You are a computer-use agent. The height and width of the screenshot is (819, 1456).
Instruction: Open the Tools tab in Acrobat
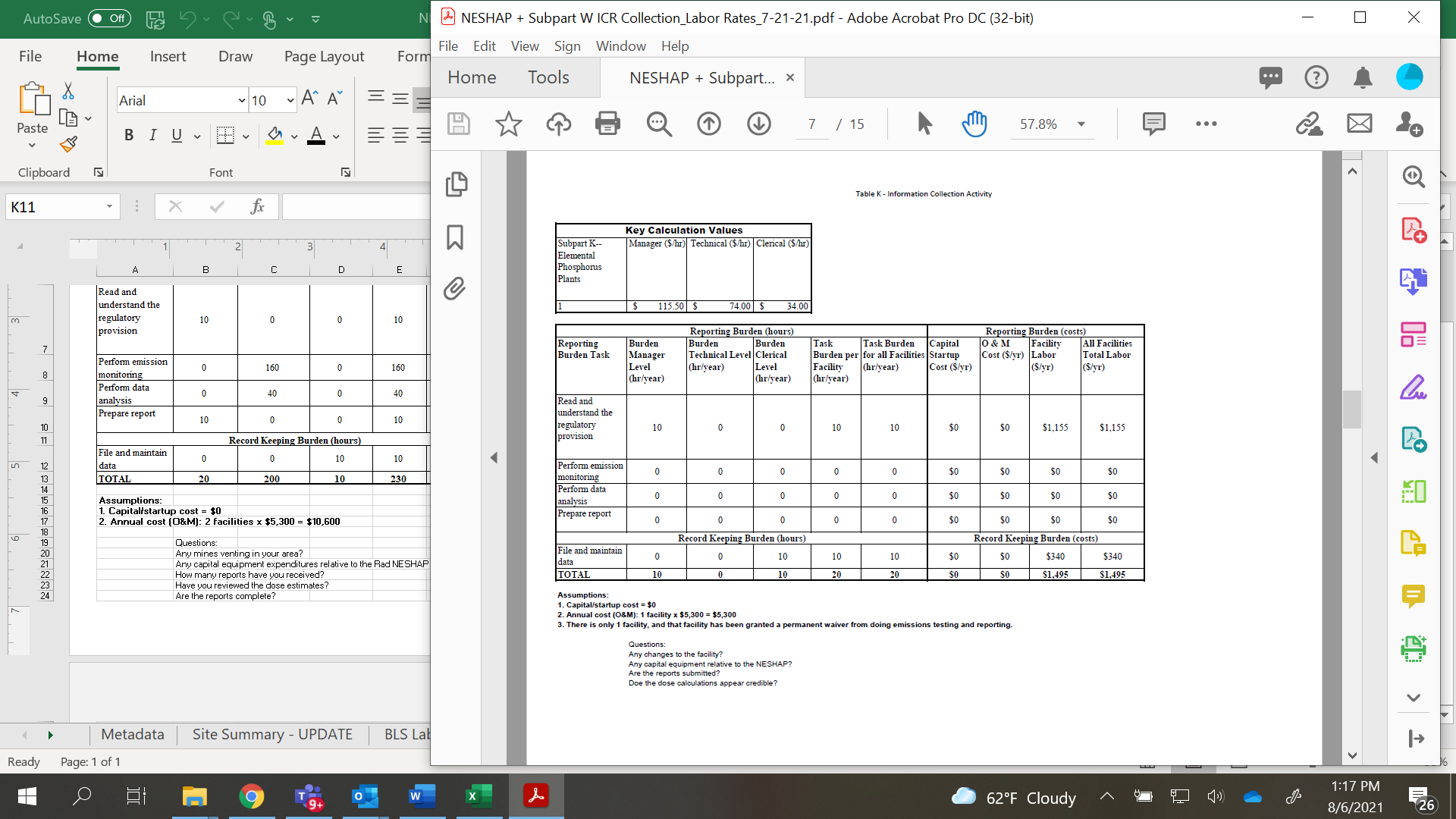548,77
